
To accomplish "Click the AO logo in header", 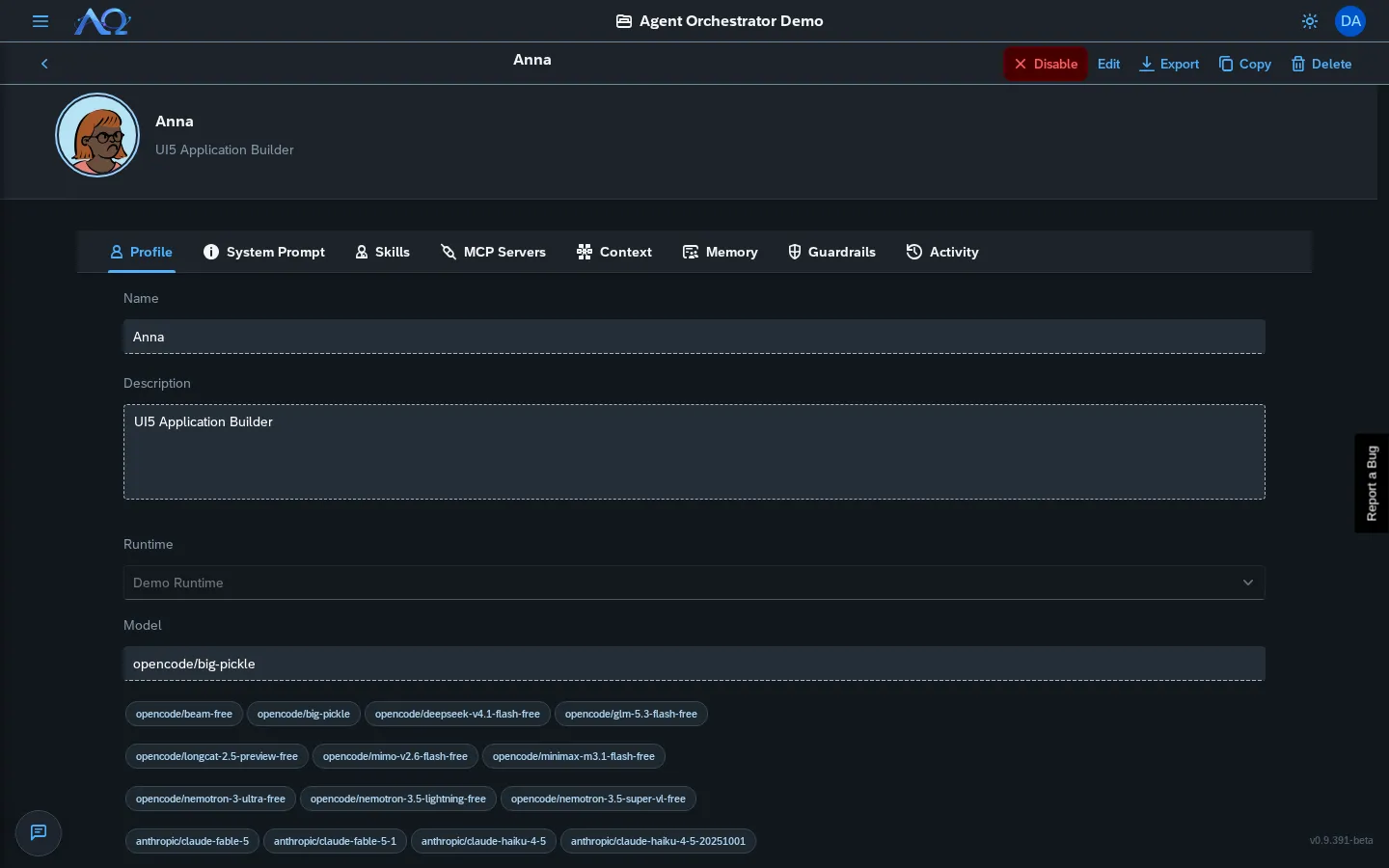I will 102,21.
